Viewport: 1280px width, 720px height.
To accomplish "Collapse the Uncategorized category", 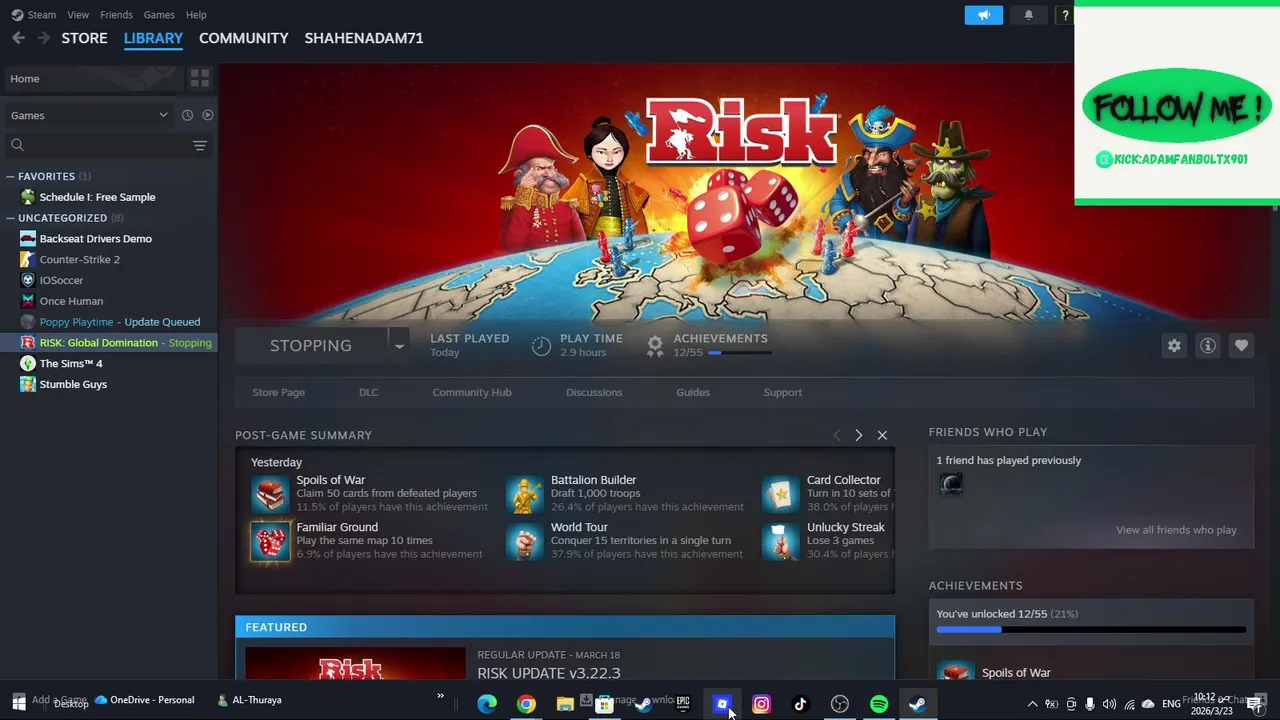I will 10,218.
